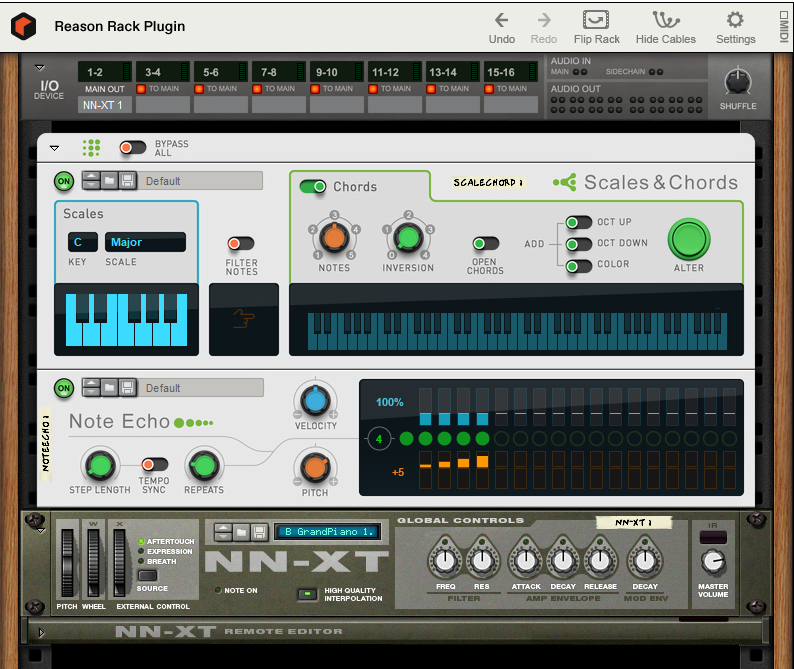This screenshot has width=794, height=669.
Task: Open the Settings gear
Action: (735, 20)
